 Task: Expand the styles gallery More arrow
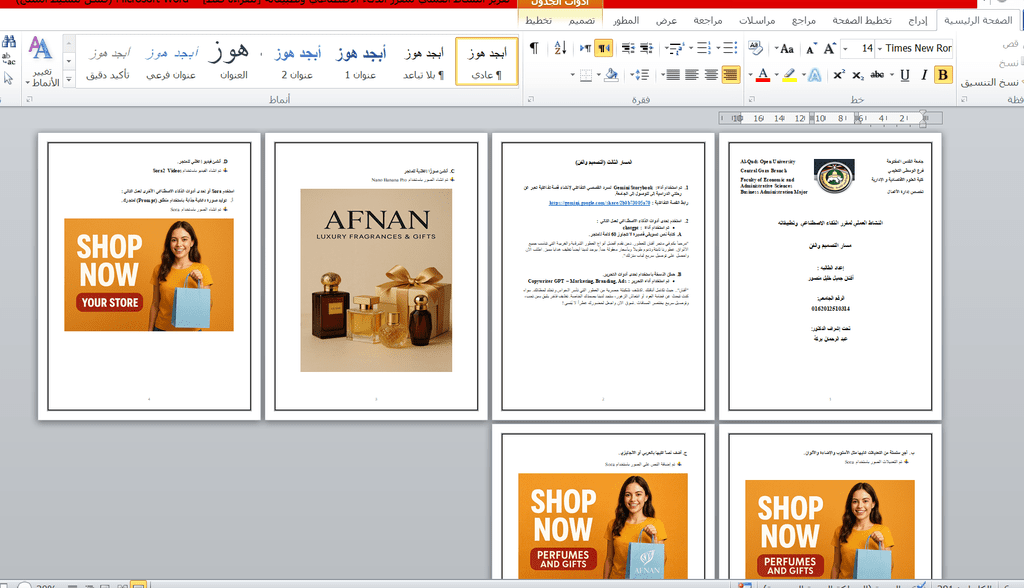[x=68, y=79]
